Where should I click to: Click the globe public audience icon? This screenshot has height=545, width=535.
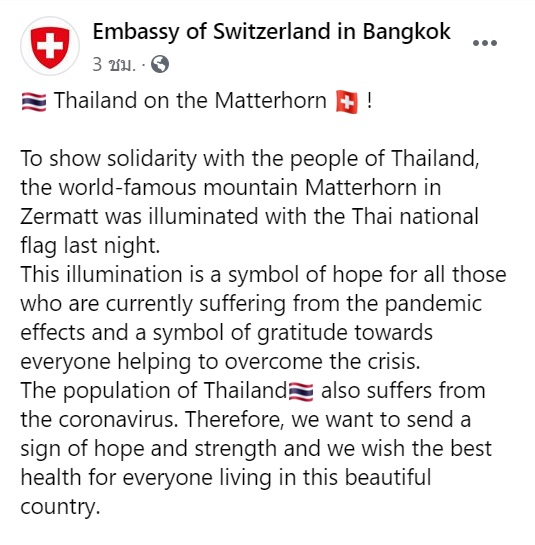[x=160, y=64]
